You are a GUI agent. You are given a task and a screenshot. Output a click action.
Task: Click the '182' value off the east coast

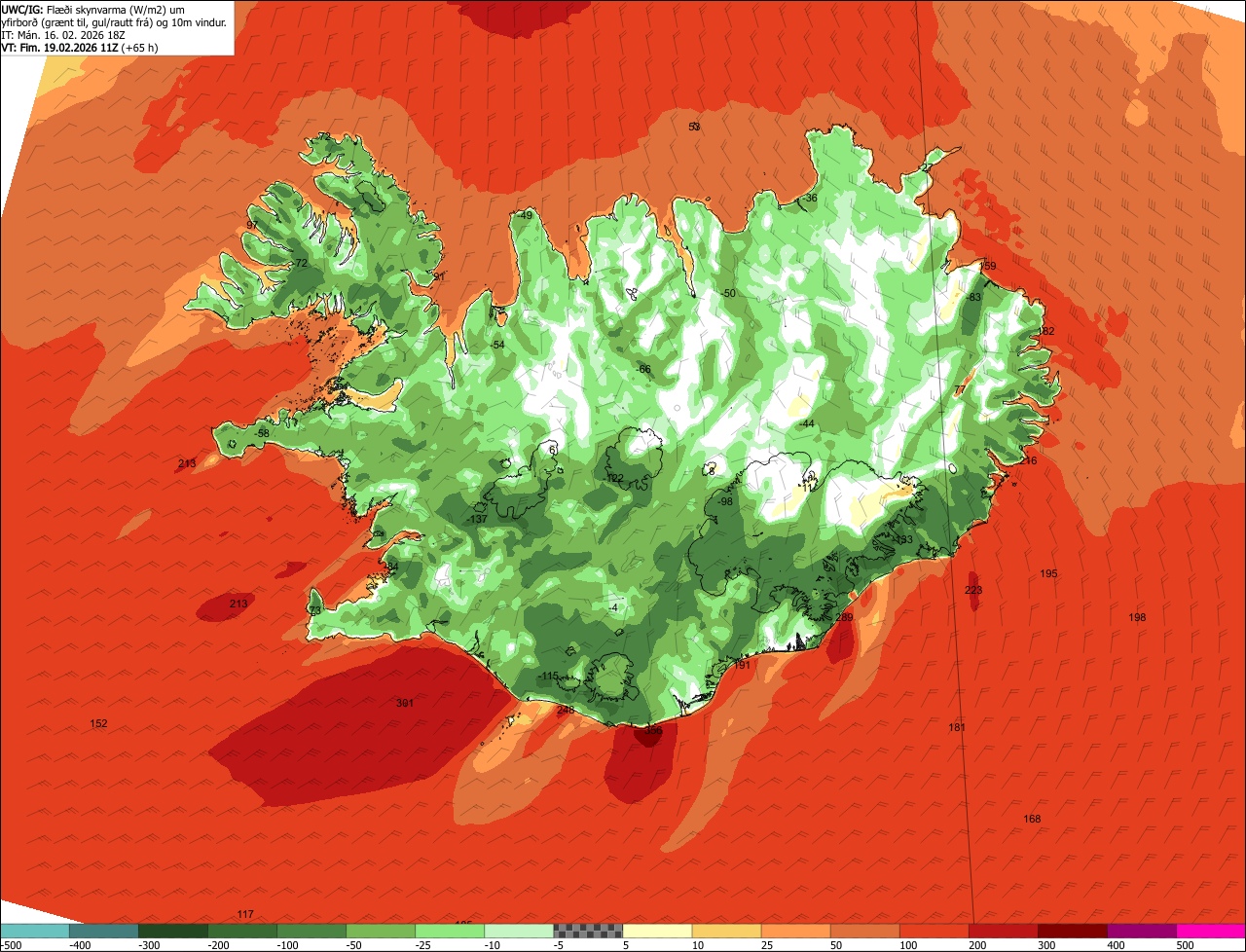coord(1046,332)
